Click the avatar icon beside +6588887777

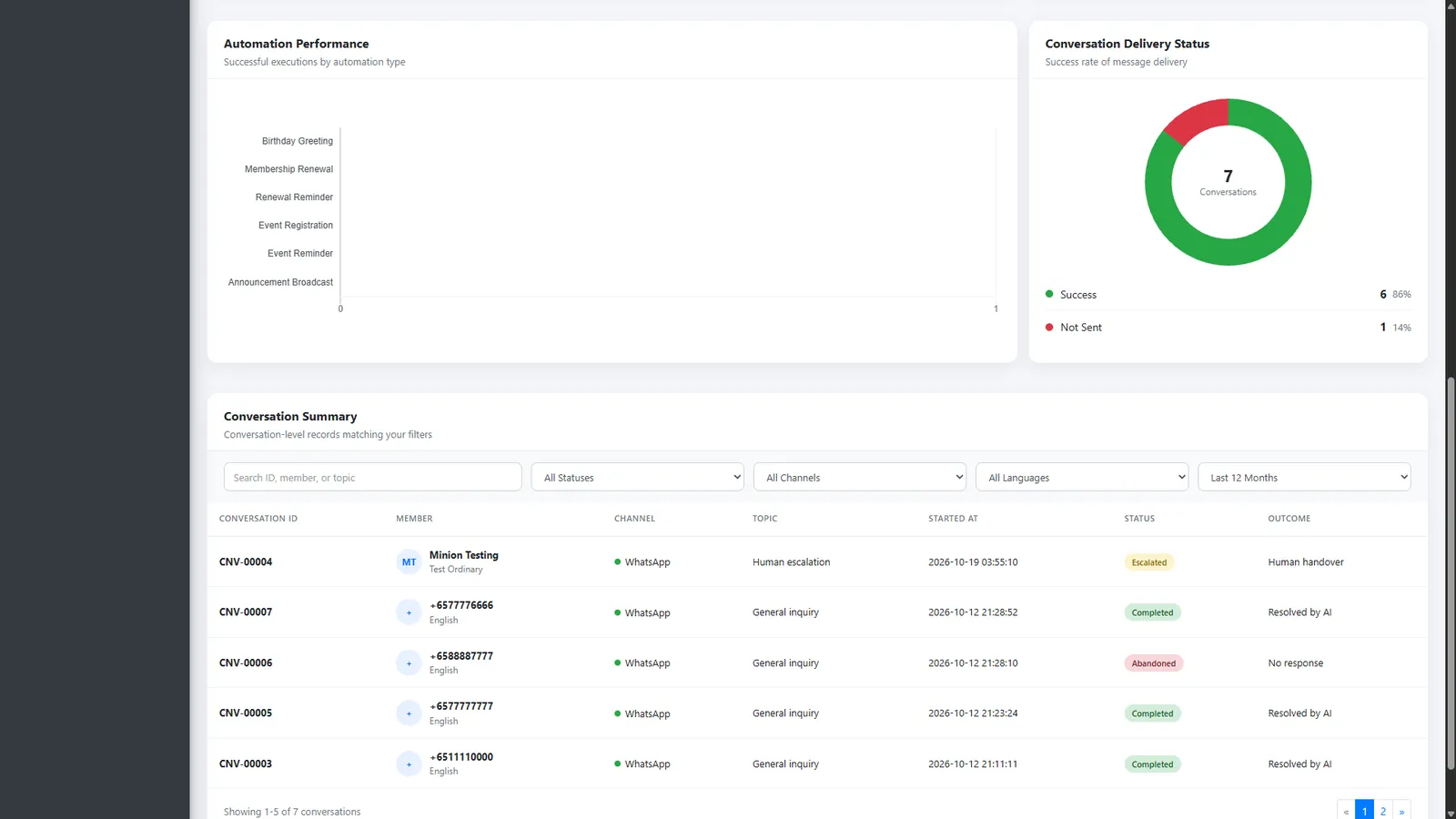[409, 663]
